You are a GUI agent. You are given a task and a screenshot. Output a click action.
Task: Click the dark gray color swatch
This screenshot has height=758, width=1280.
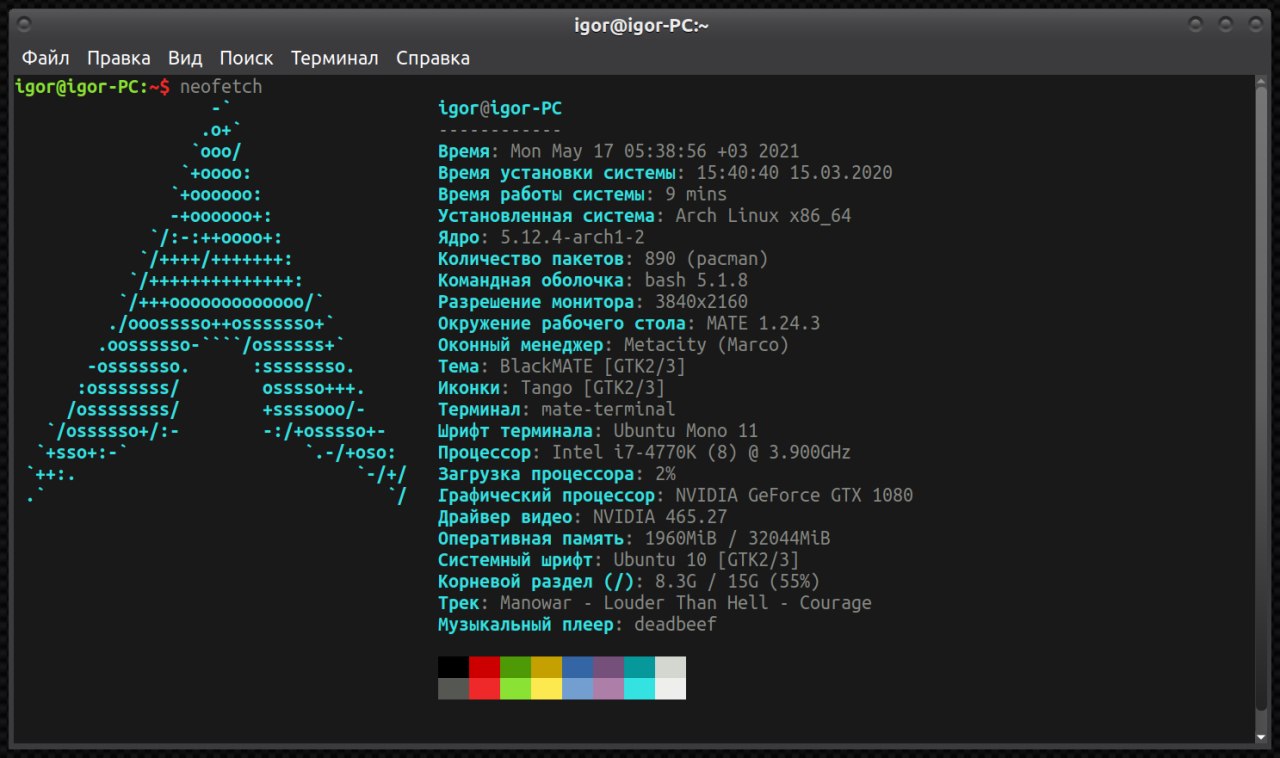[x=453, y=689]
